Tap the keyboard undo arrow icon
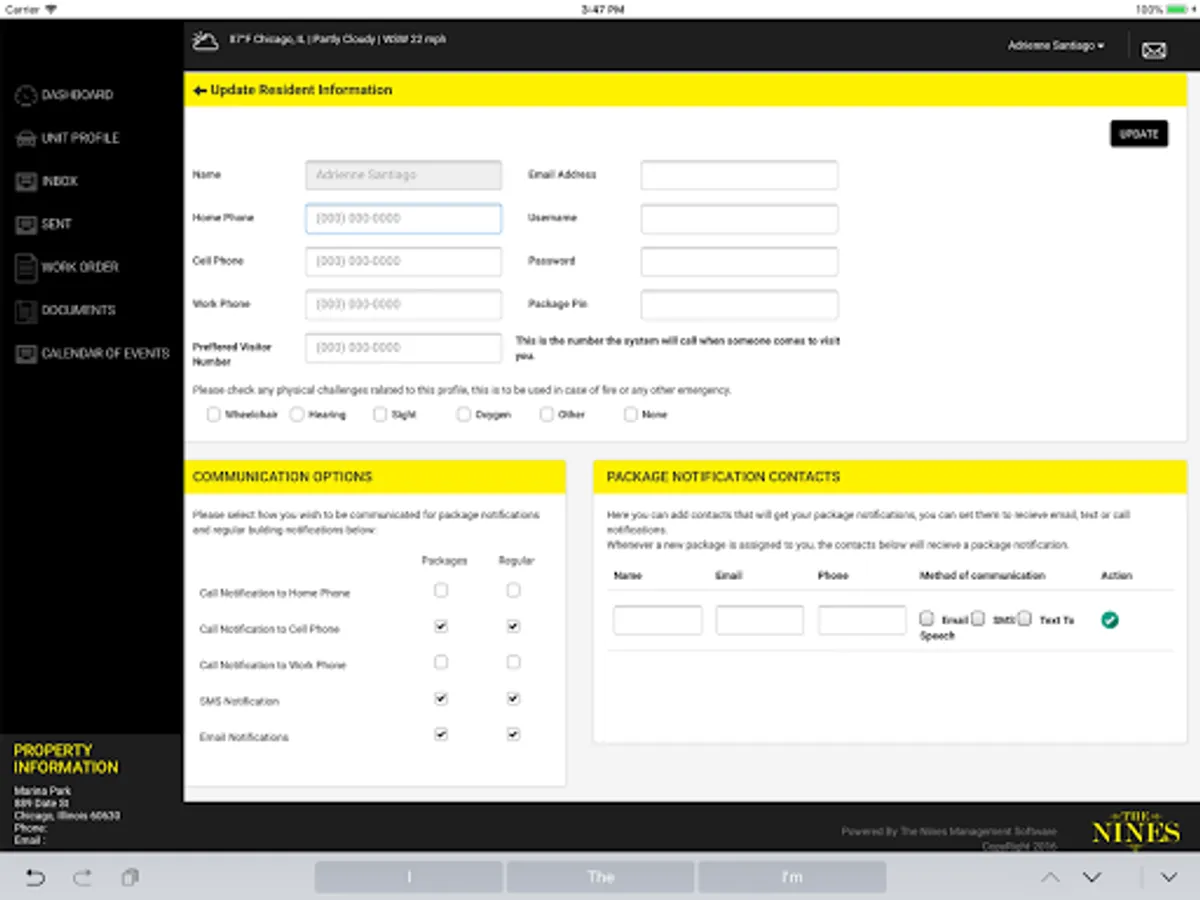Screen dimensions: 1200x900 (x=35, y=878)
